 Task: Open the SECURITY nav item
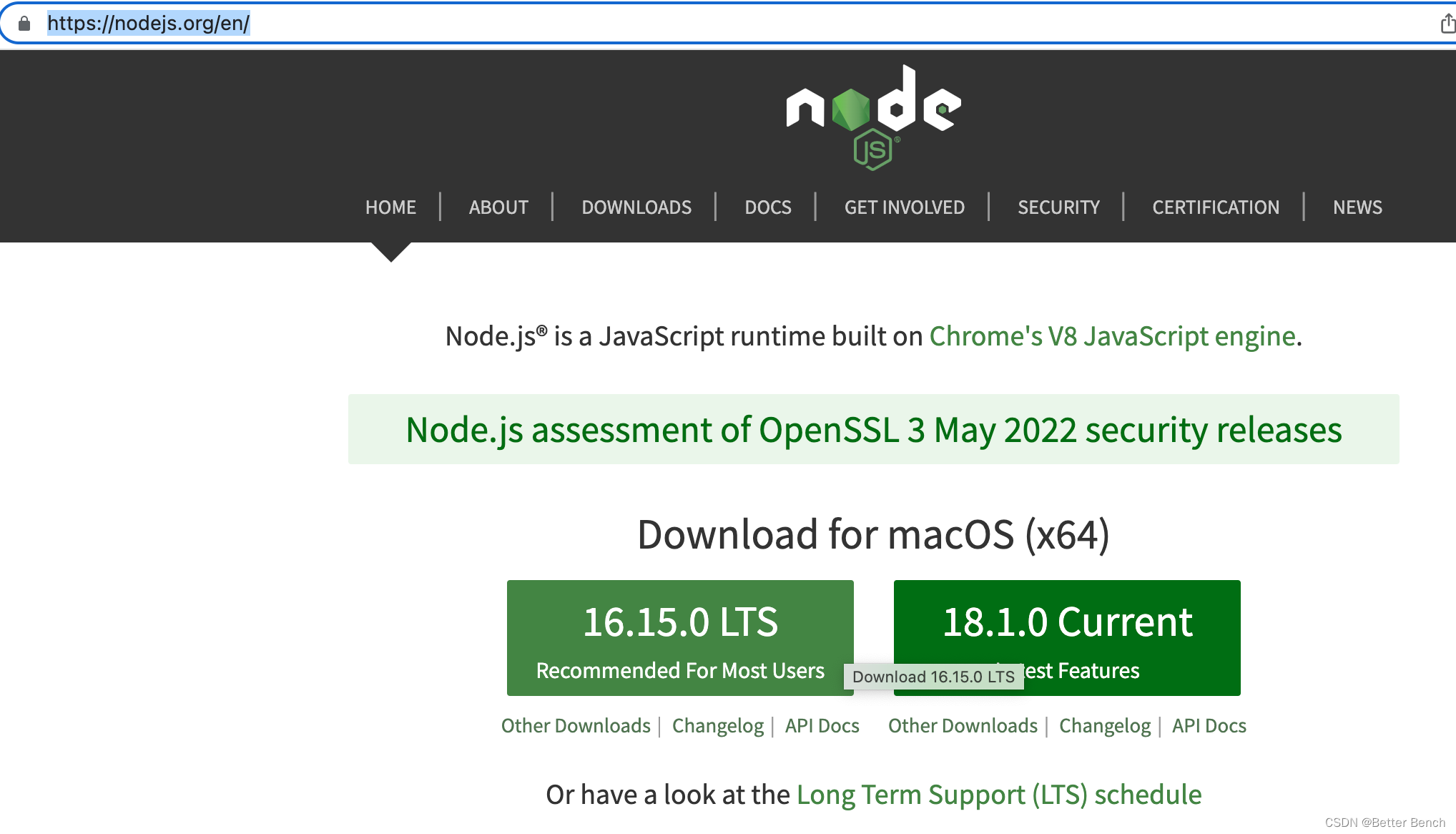[x=1058, y=207]
